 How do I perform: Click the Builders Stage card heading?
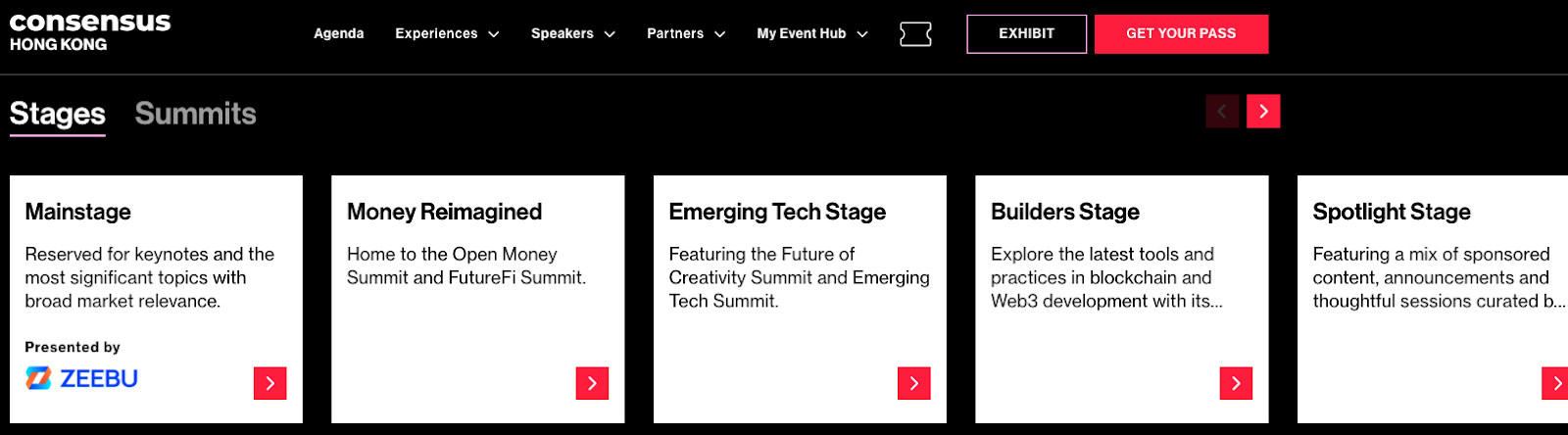click(x=1065, y=212)
